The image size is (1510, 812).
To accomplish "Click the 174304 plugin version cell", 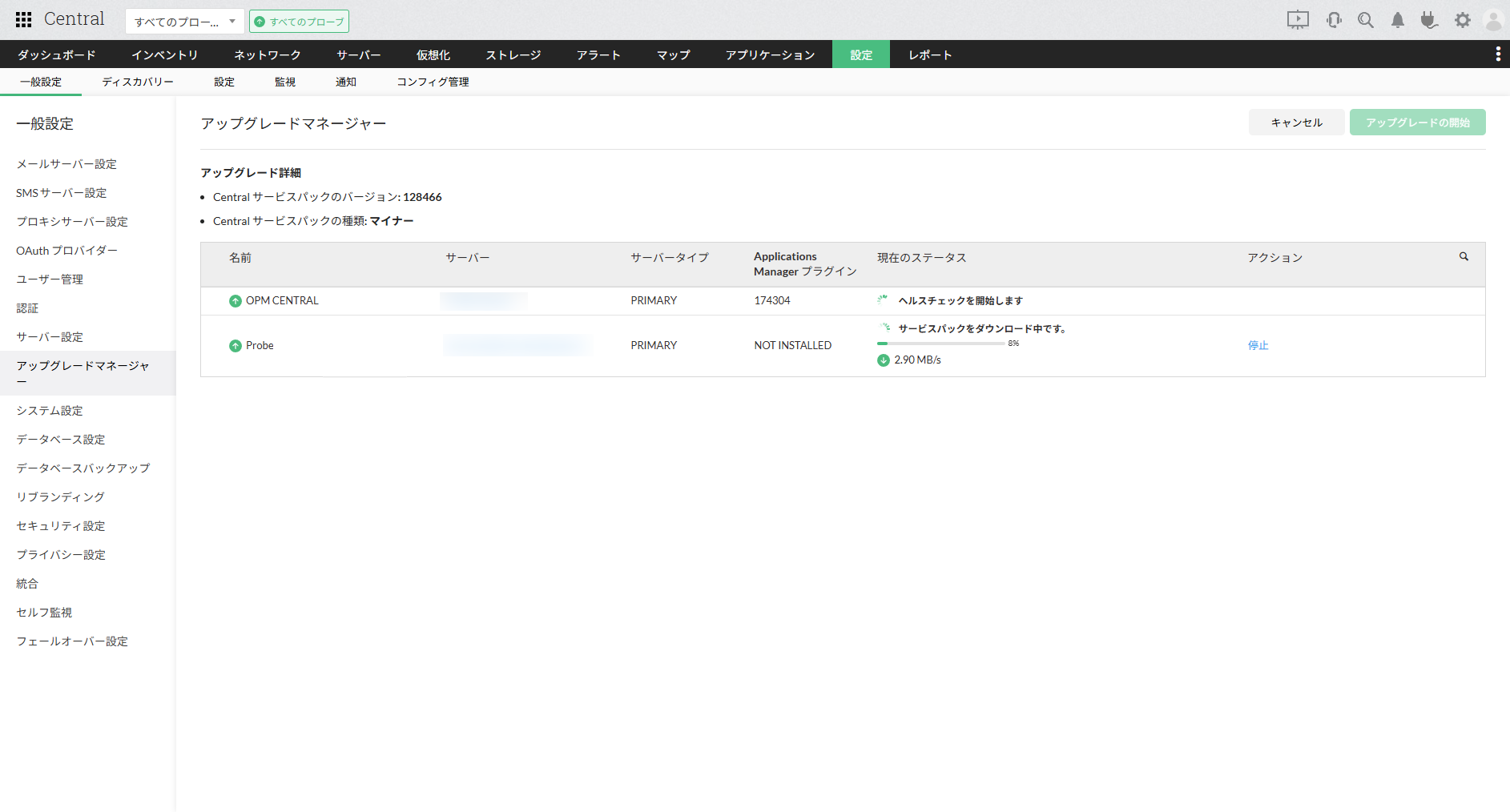I will tap(772, 301).
